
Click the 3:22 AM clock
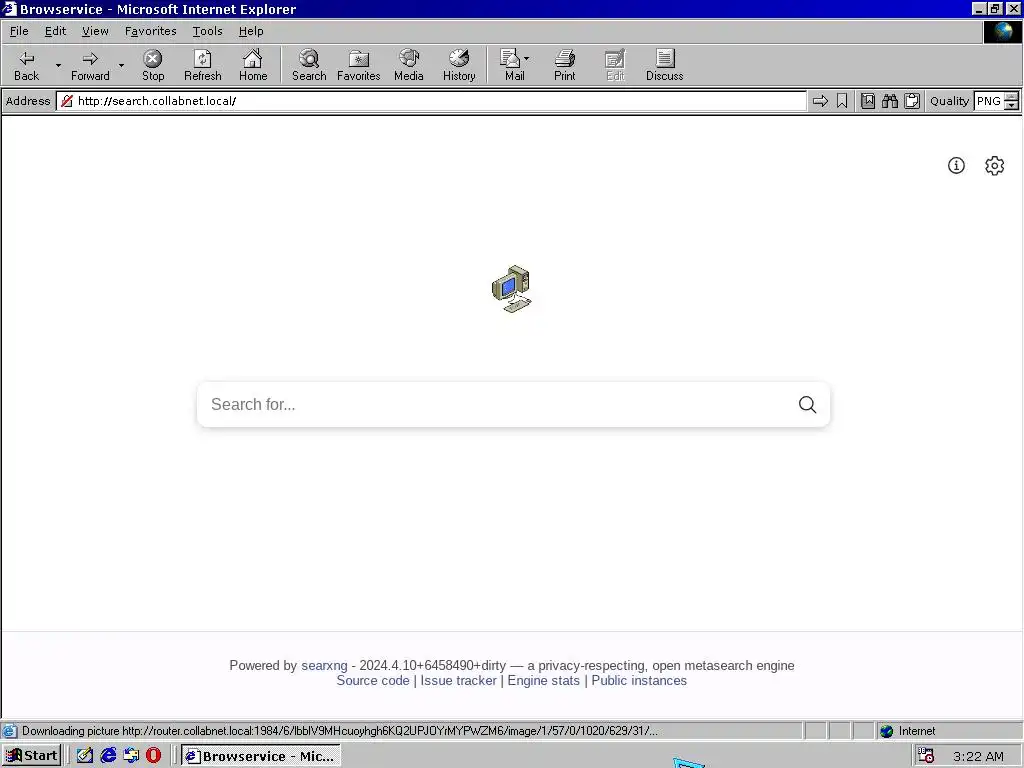[x=978, y=756]
